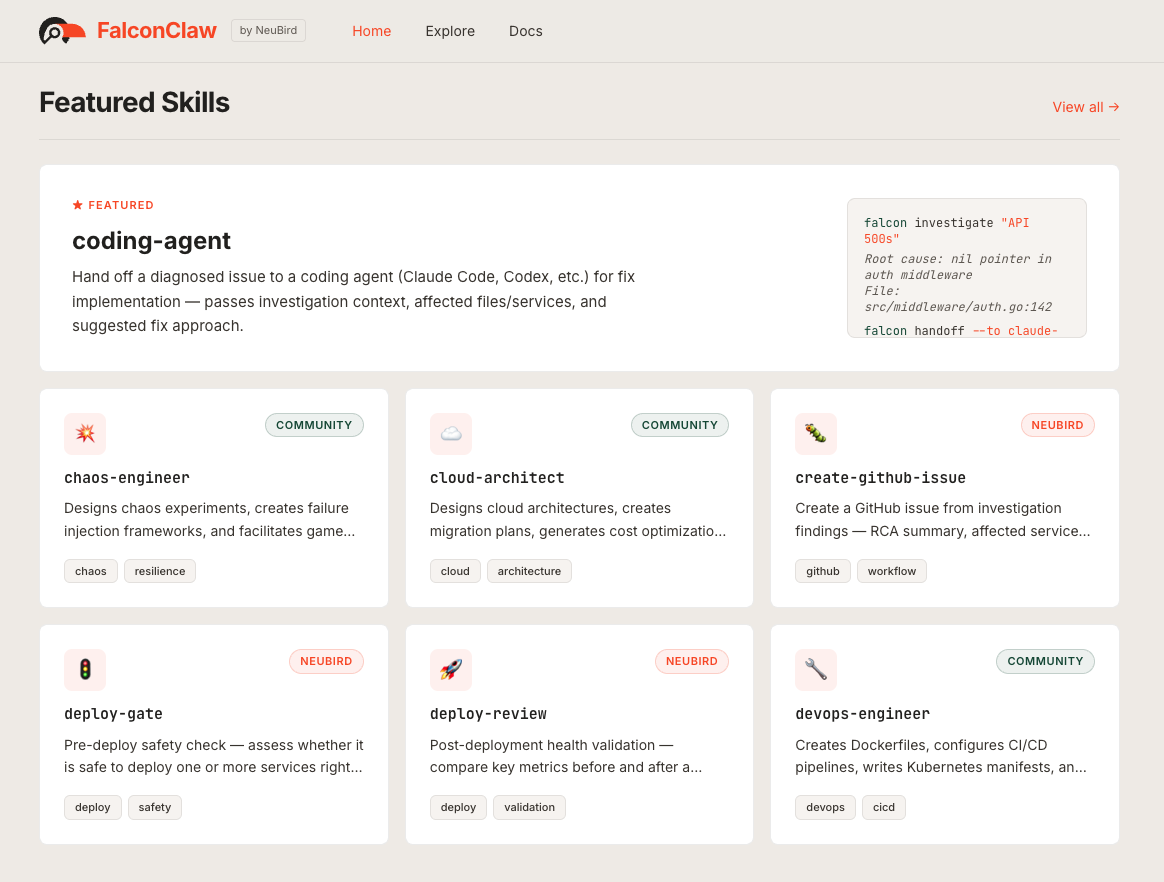Click the COMMUNITY badge on devops-engineer card
Screen dimensions: 1164x882
pos(1045,661)
